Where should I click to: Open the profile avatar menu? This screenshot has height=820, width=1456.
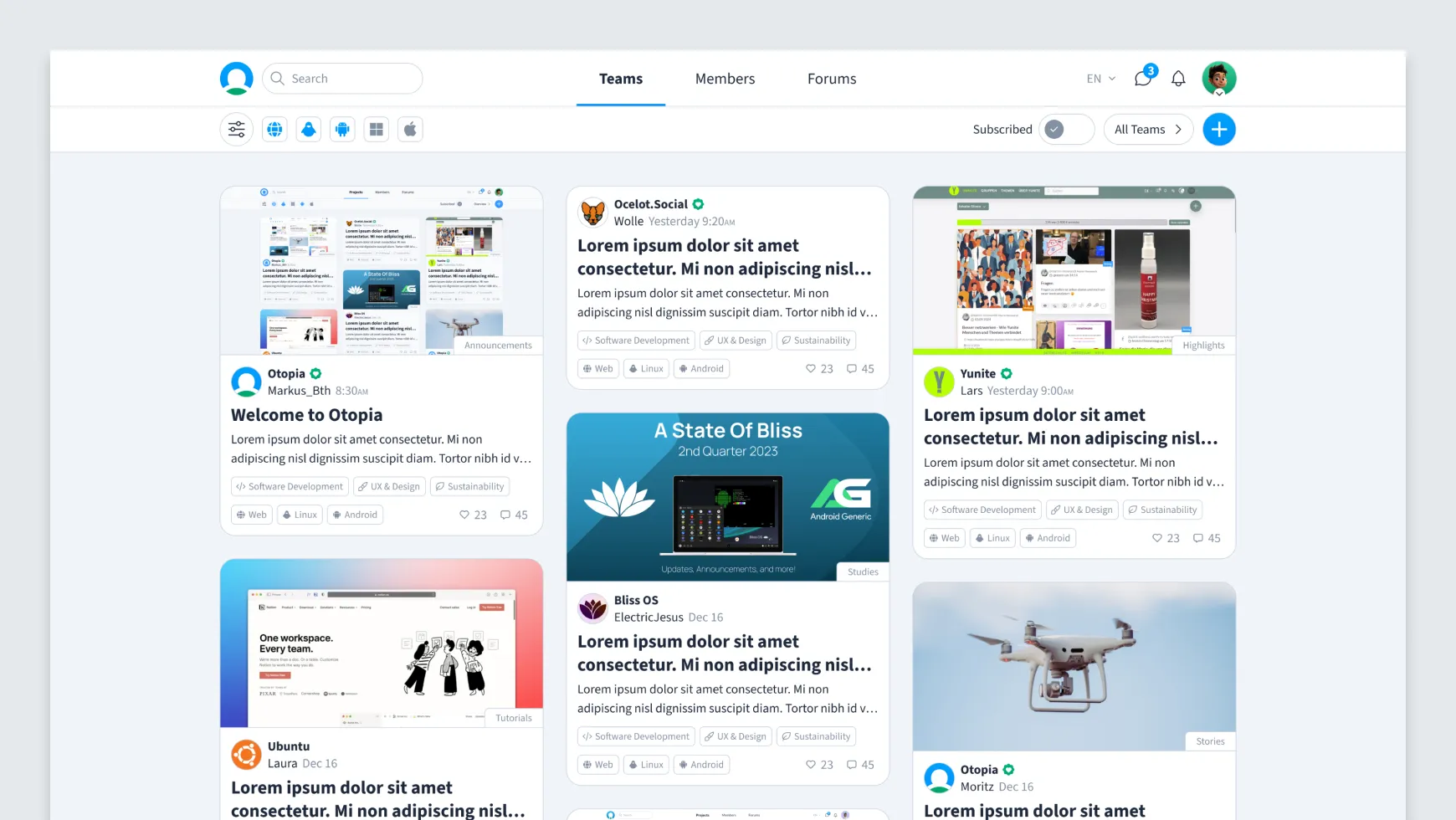click(x=1219, y=78)
